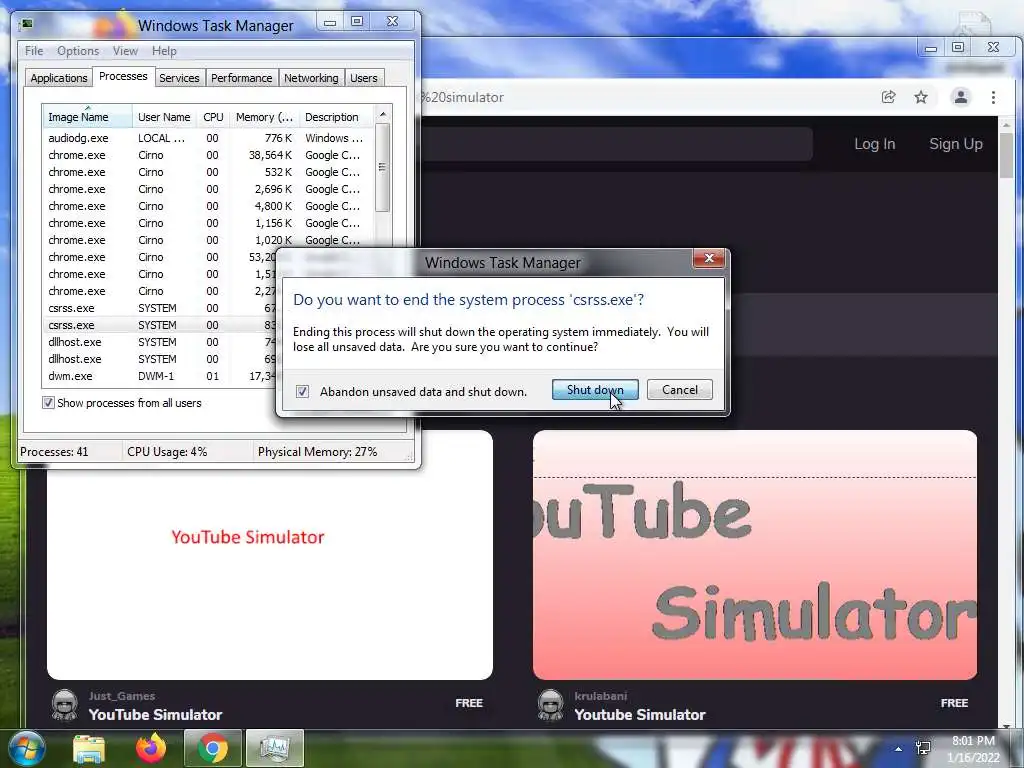Switch to Chrome on the taskbar
The image size is (1024, 768).
coord(212,748)
